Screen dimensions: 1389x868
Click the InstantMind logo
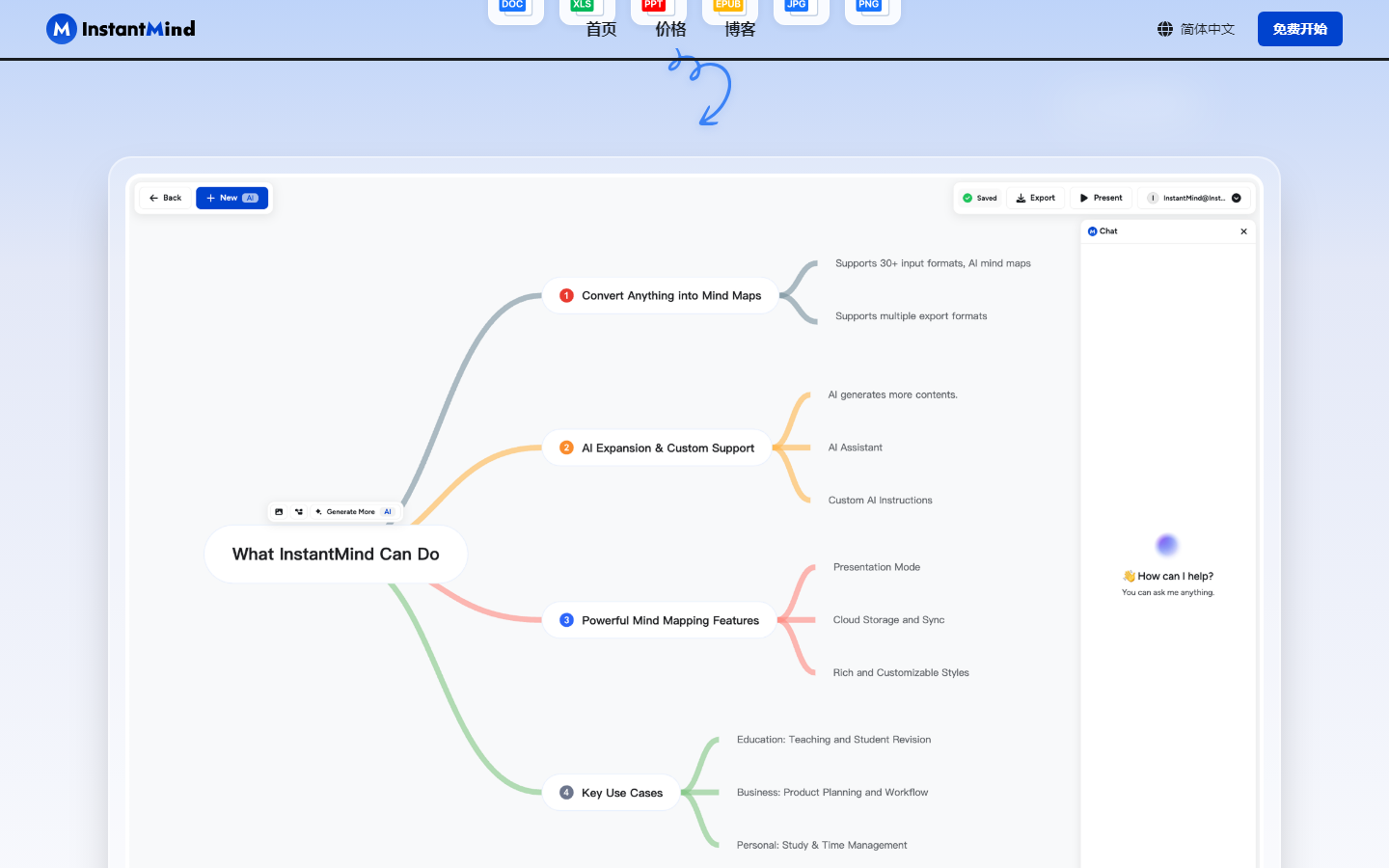(121, 29)
